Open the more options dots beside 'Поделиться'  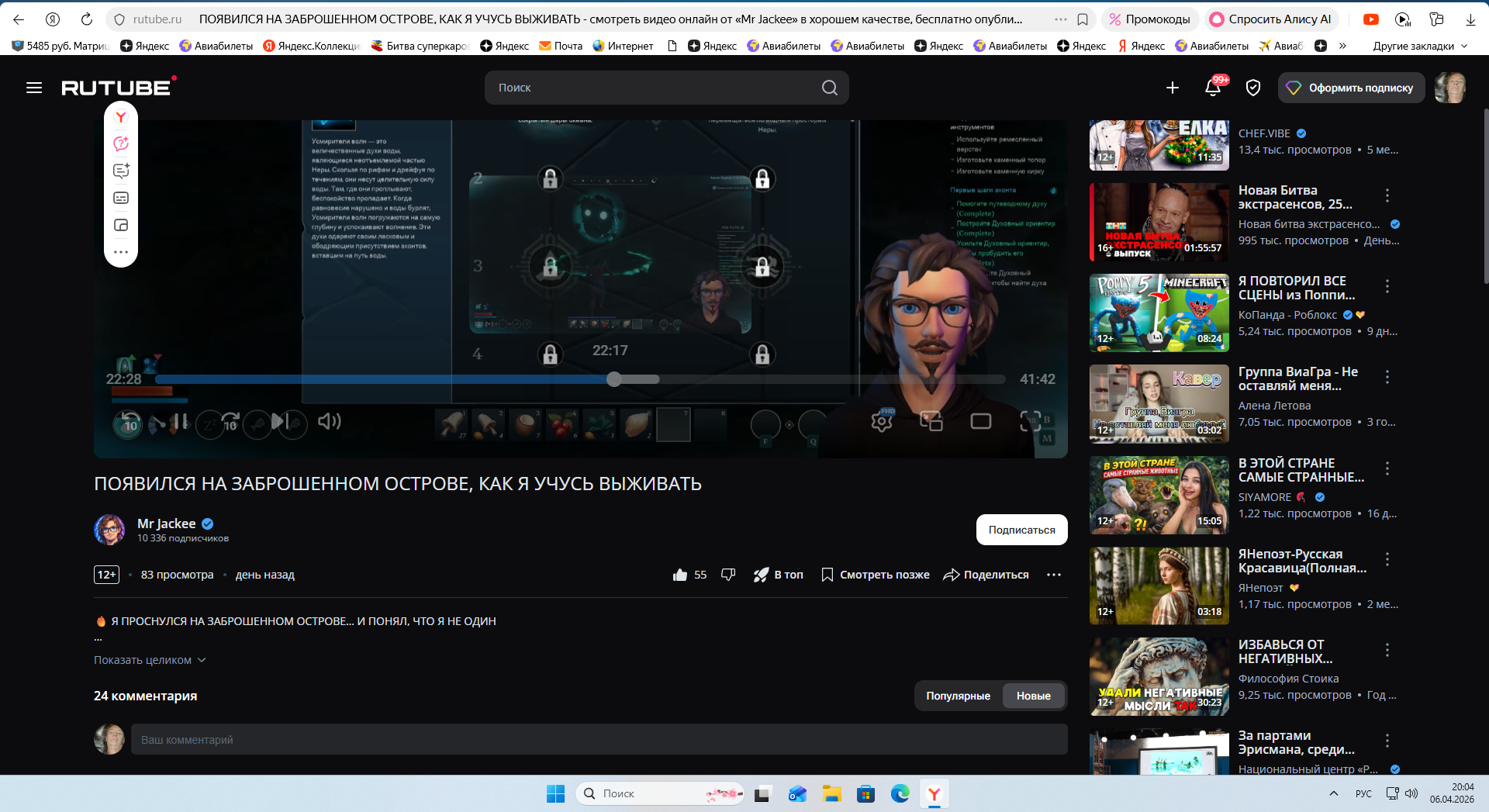click(x=1053, y=575)
